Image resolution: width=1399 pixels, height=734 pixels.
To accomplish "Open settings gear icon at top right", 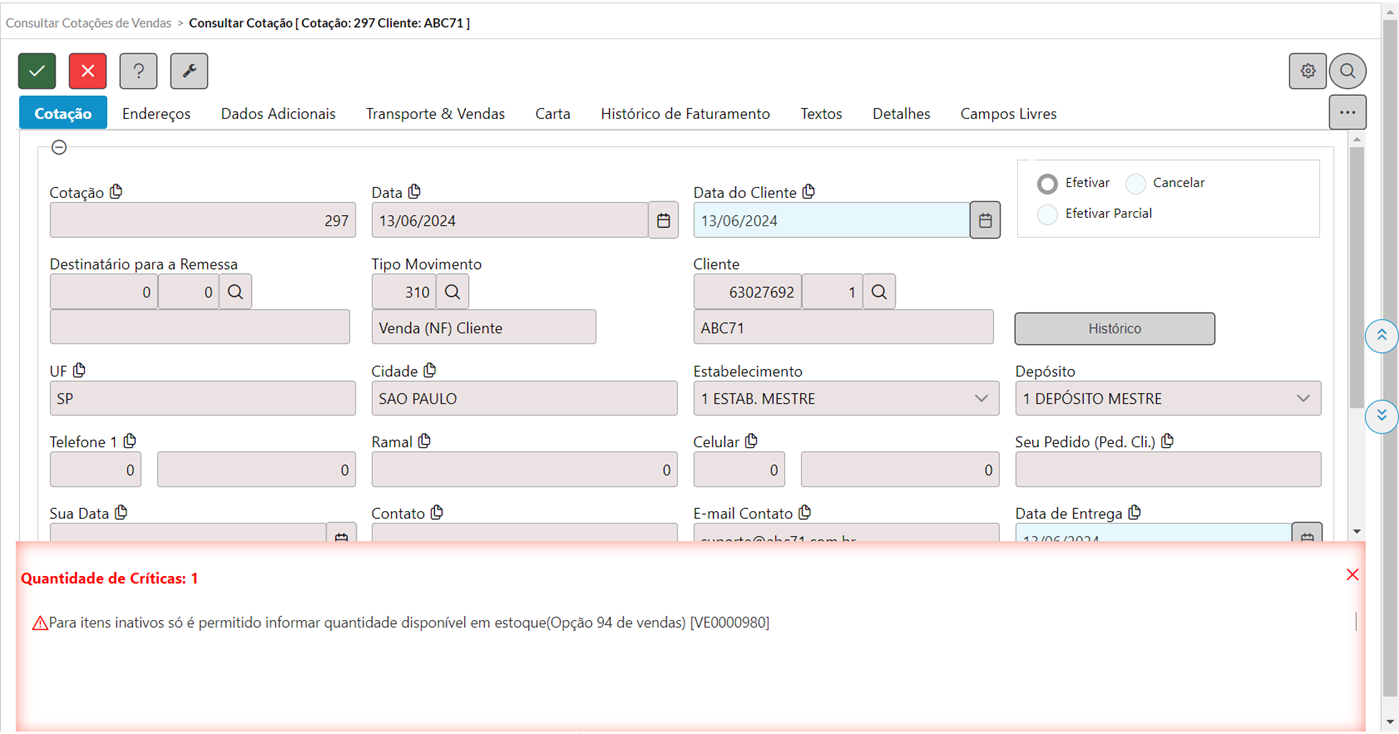I will tap(1307, 71).
